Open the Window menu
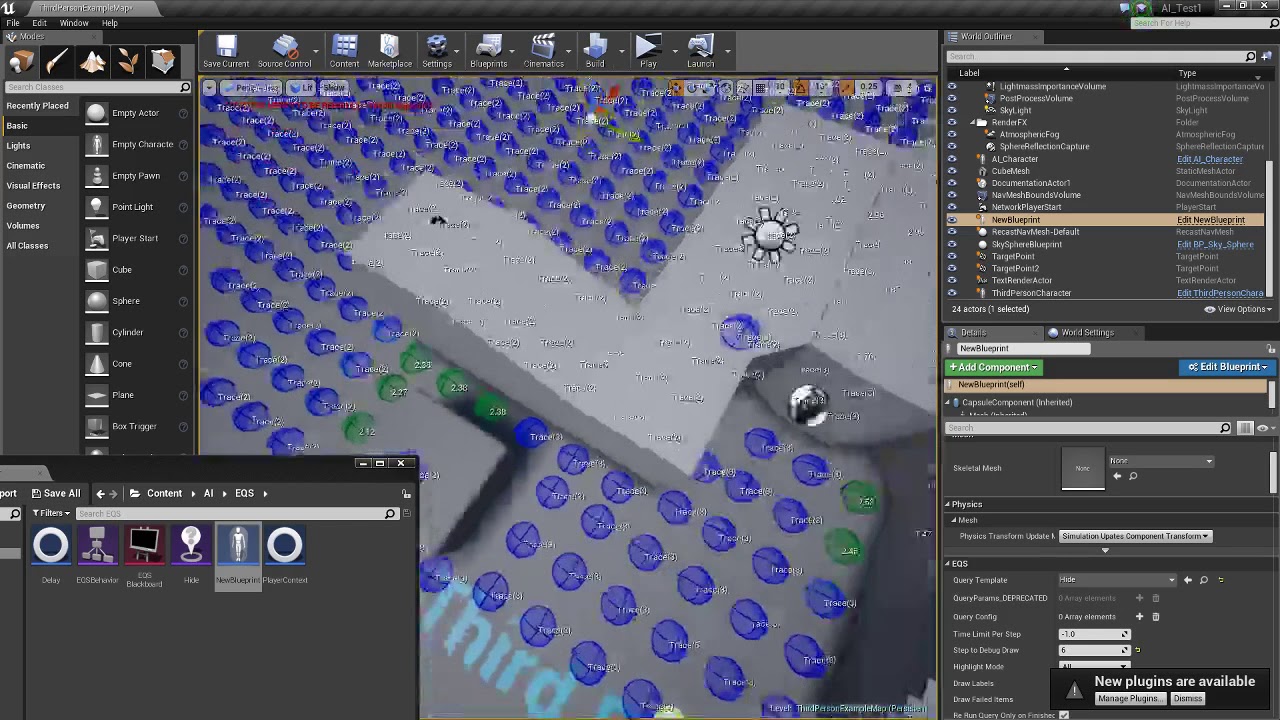 tap(74, 23)
